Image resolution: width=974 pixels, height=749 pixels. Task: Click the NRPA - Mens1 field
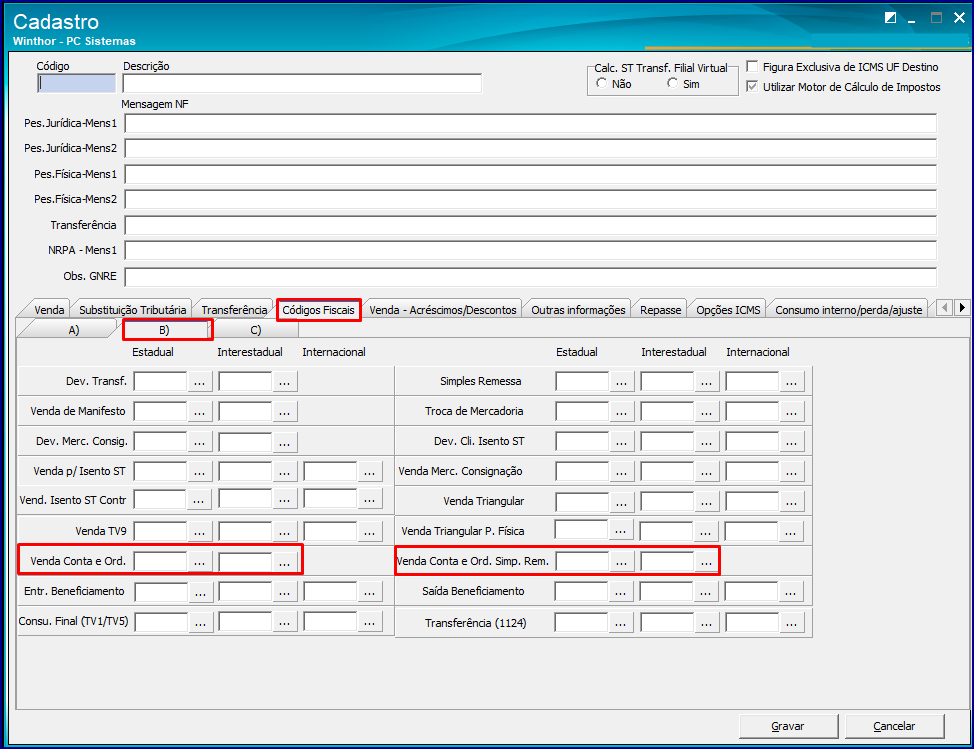click(x=531, y=250)
